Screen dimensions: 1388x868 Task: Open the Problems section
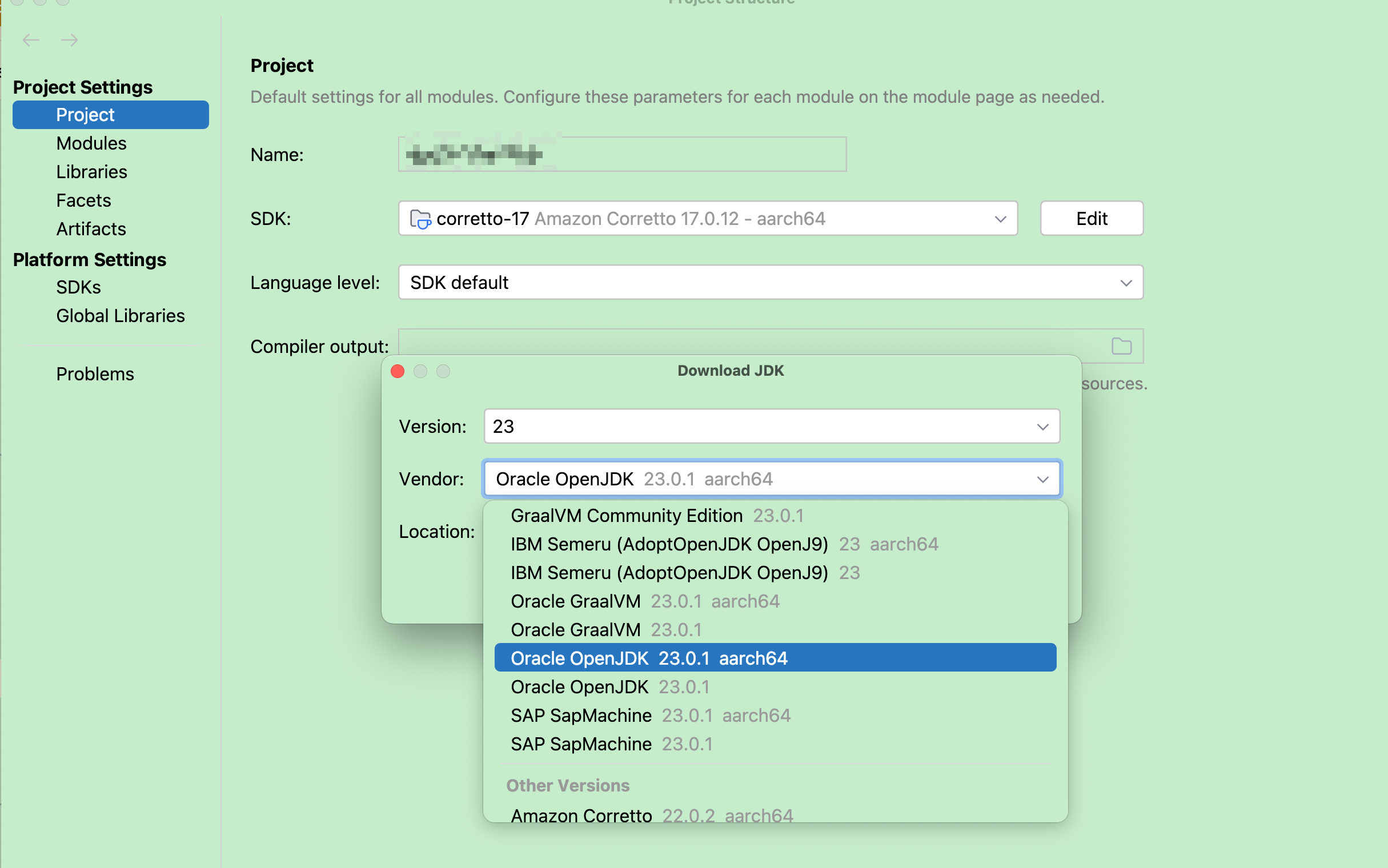[95, 373]
